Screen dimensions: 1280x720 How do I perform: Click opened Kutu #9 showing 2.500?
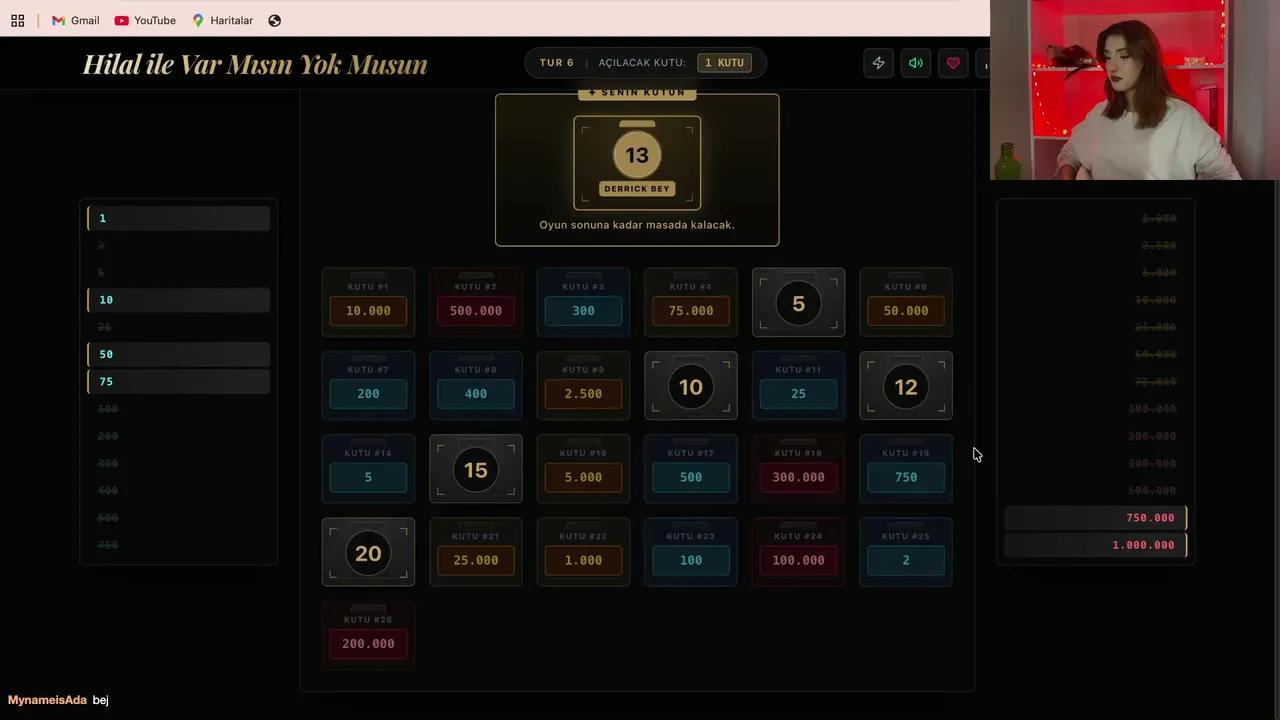click(583, 386)
